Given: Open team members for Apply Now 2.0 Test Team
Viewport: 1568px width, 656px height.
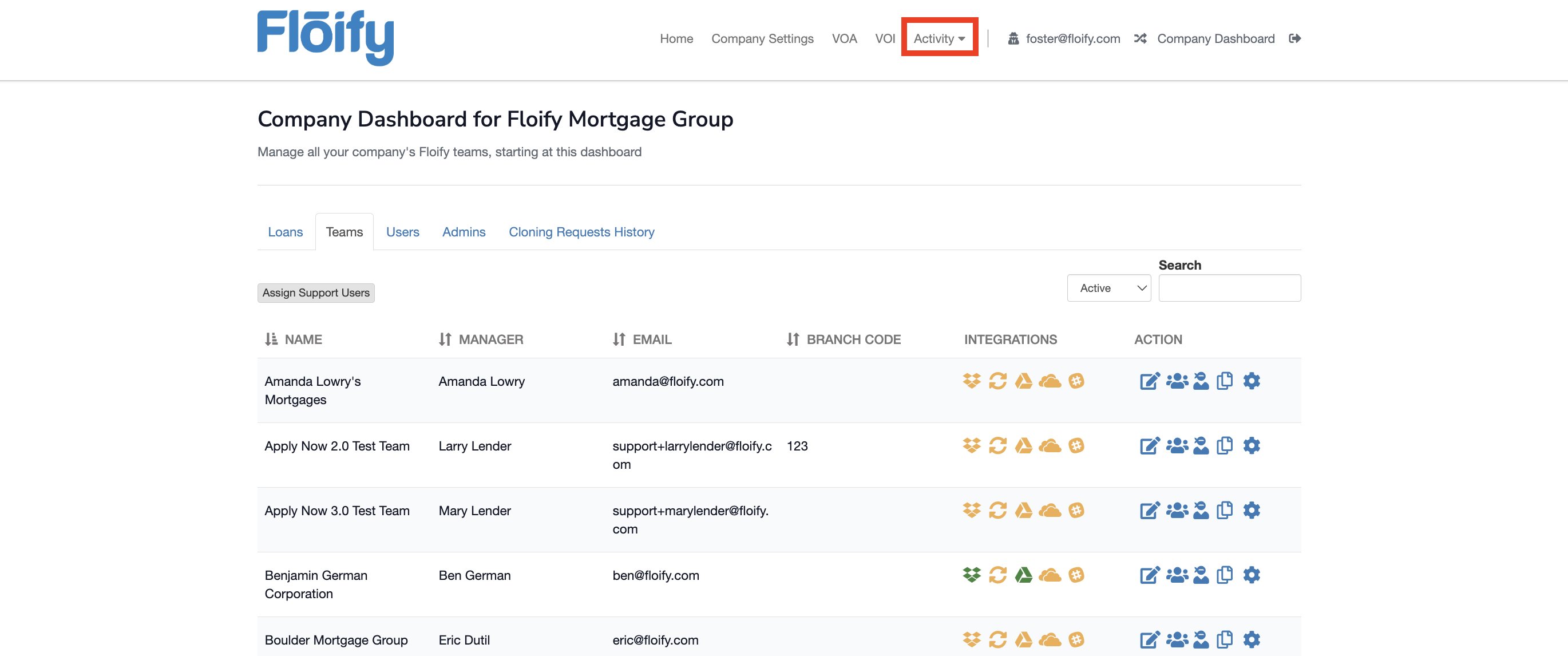Looking at the screenshot, I should 1177,446.
